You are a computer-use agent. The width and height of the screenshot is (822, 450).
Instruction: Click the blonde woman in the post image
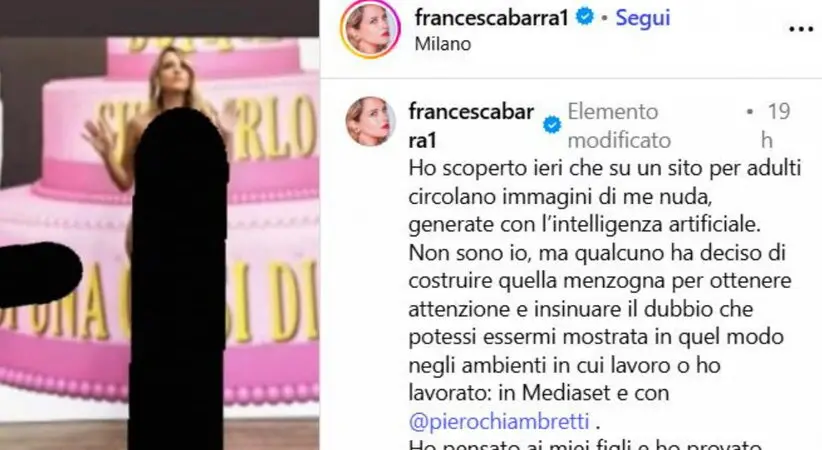click(157, 121)
